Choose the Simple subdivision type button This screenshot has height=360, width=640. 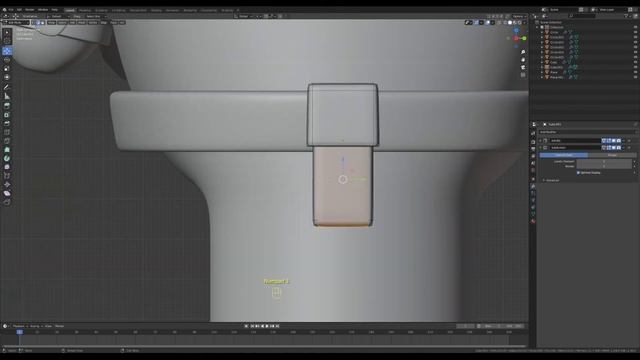(612, 155)
